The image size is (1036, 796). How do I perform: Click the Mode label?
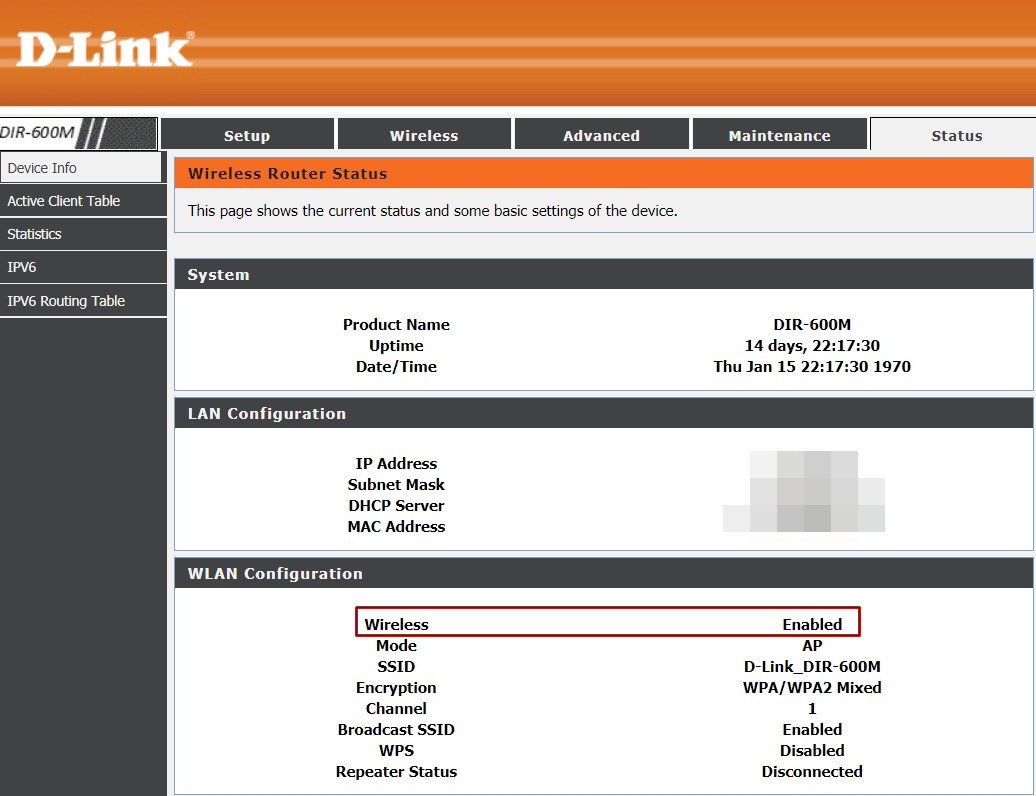(396, 645)
